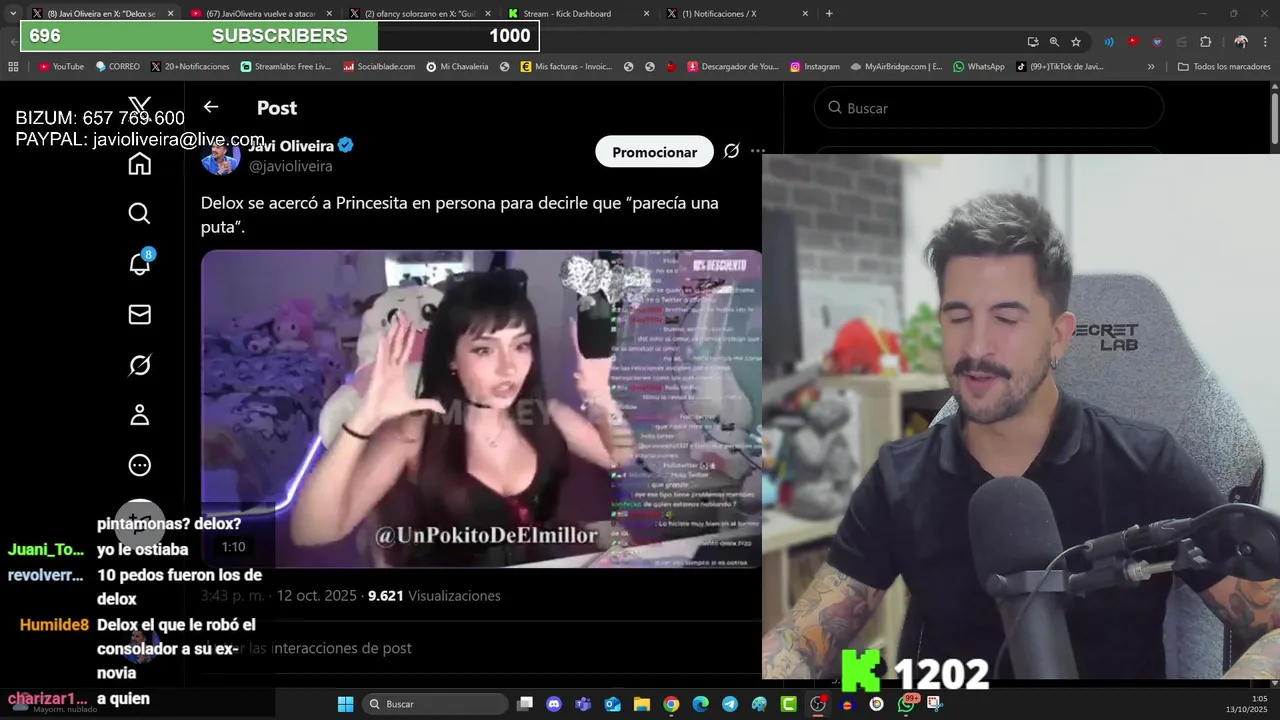Open Microsoft Edge from the taskbar
Viewport: 1280px width, 720px height.
pos(701,704)
